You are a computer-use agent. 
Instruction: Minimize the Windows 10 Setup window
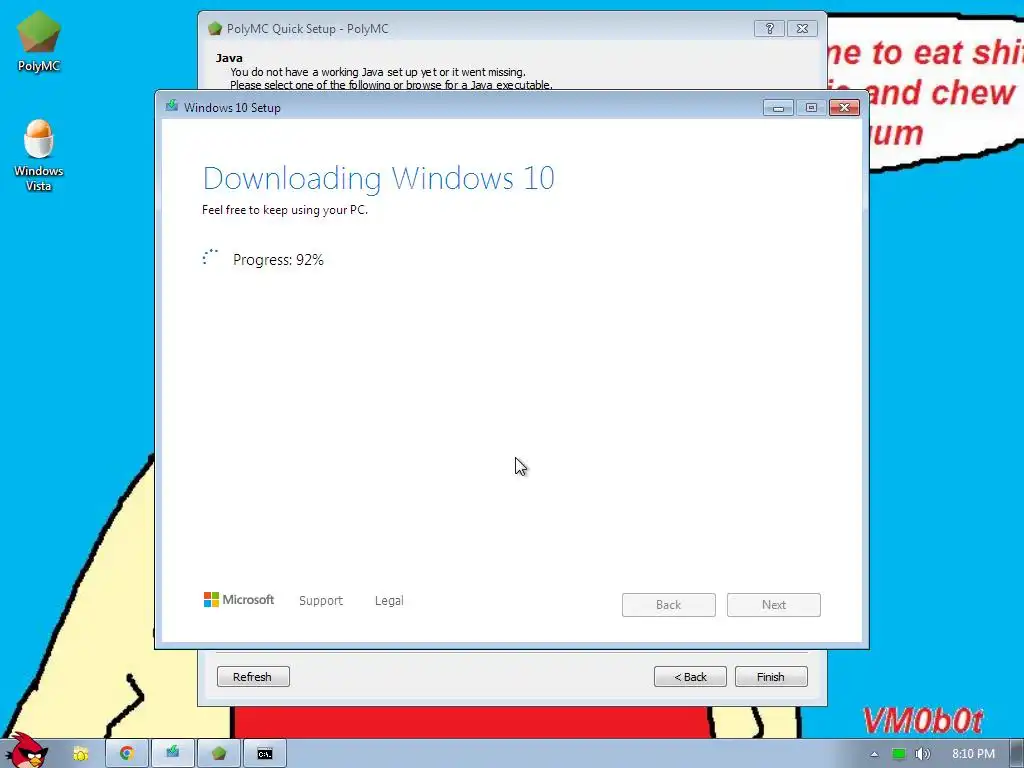pos(778,108)
